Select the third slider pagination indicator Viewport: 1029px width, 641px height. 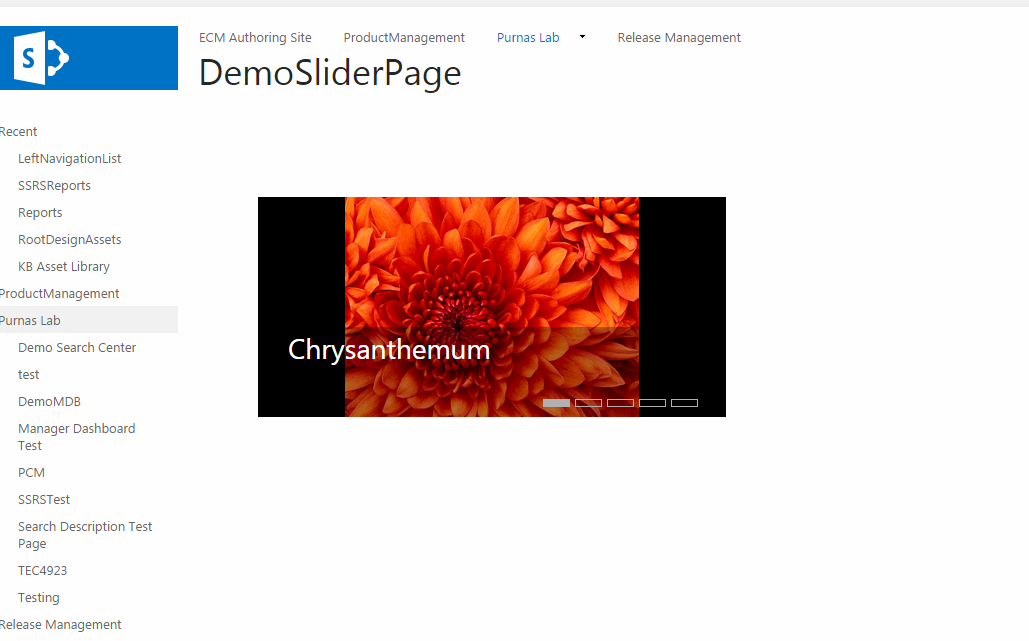620,402
